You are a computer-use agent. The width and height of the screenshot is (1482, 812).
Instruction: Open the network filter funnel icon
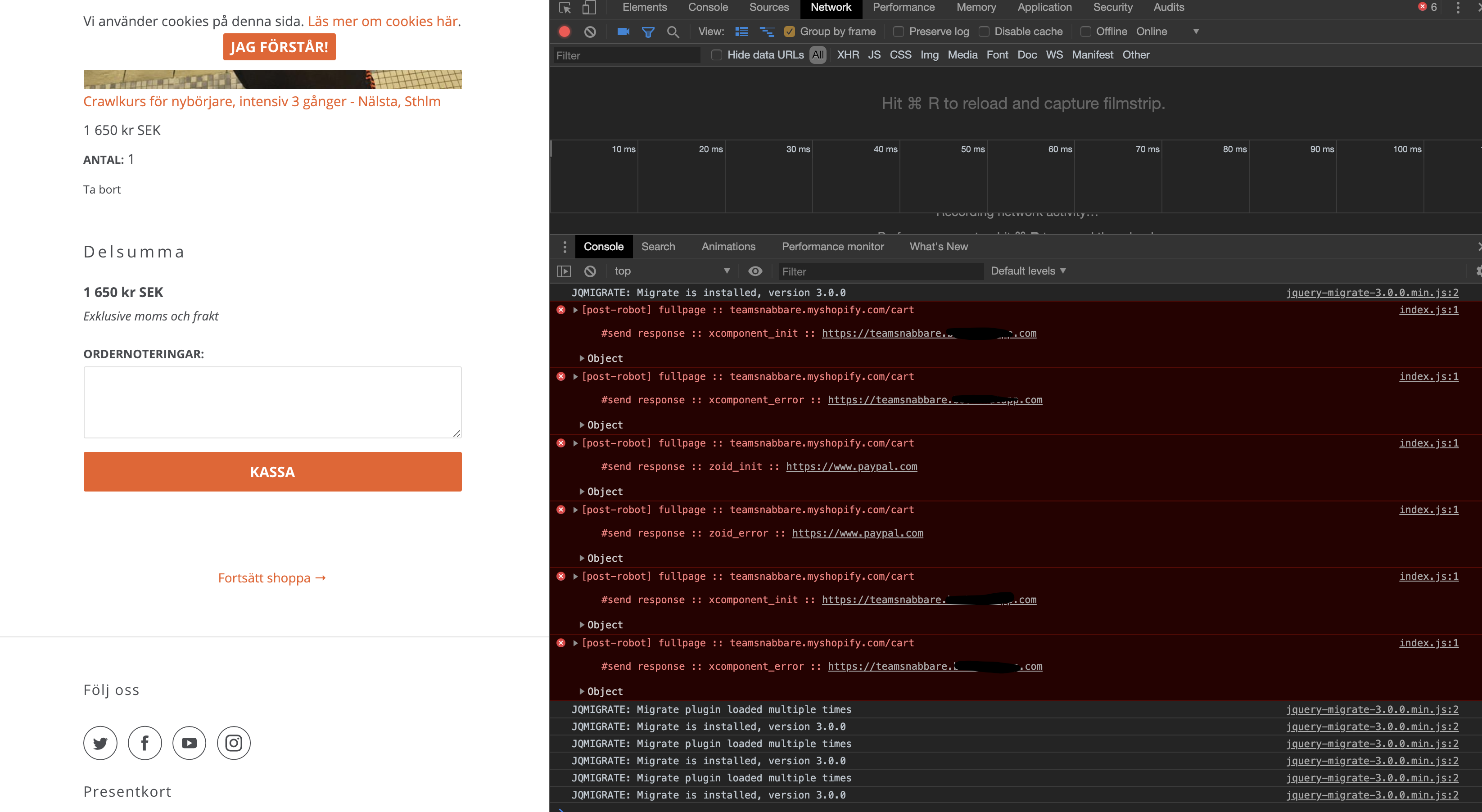pyautogui.click(x=648, y=32)
